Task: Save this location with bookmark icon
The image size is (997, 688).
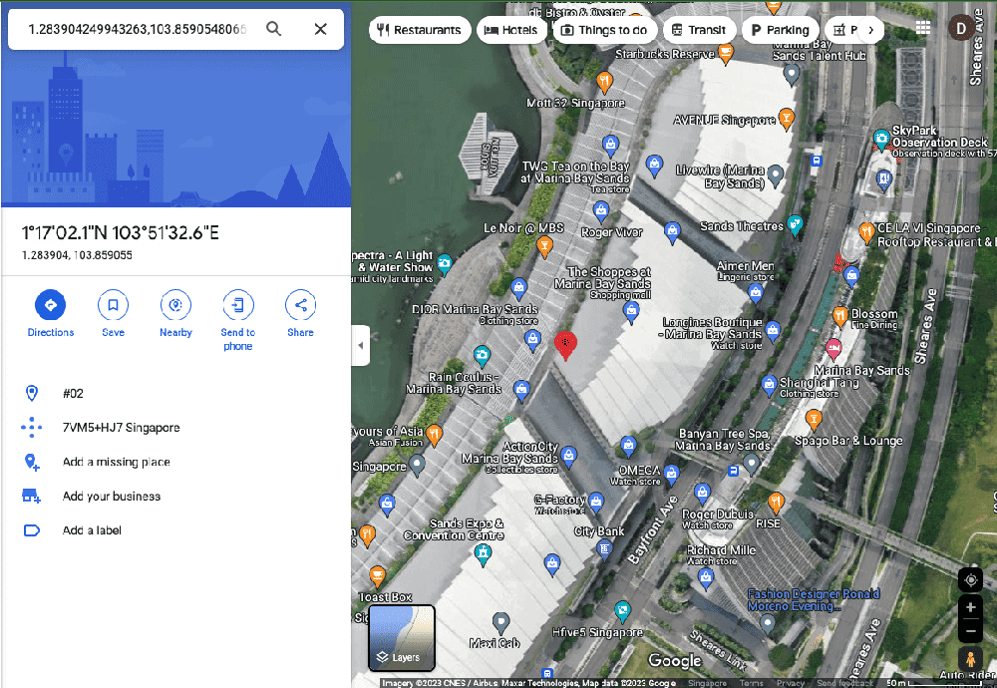Action: click(113, 305)
